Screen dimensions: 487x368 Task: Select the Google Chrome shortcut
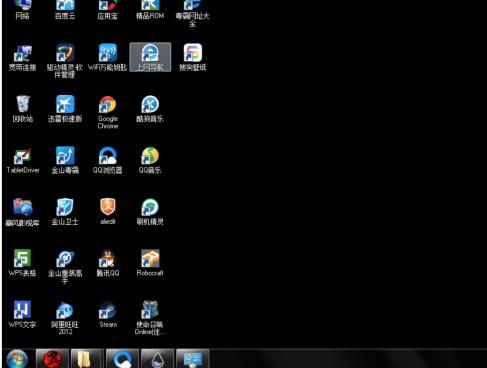pyautogui.click(x=108, y=113)
